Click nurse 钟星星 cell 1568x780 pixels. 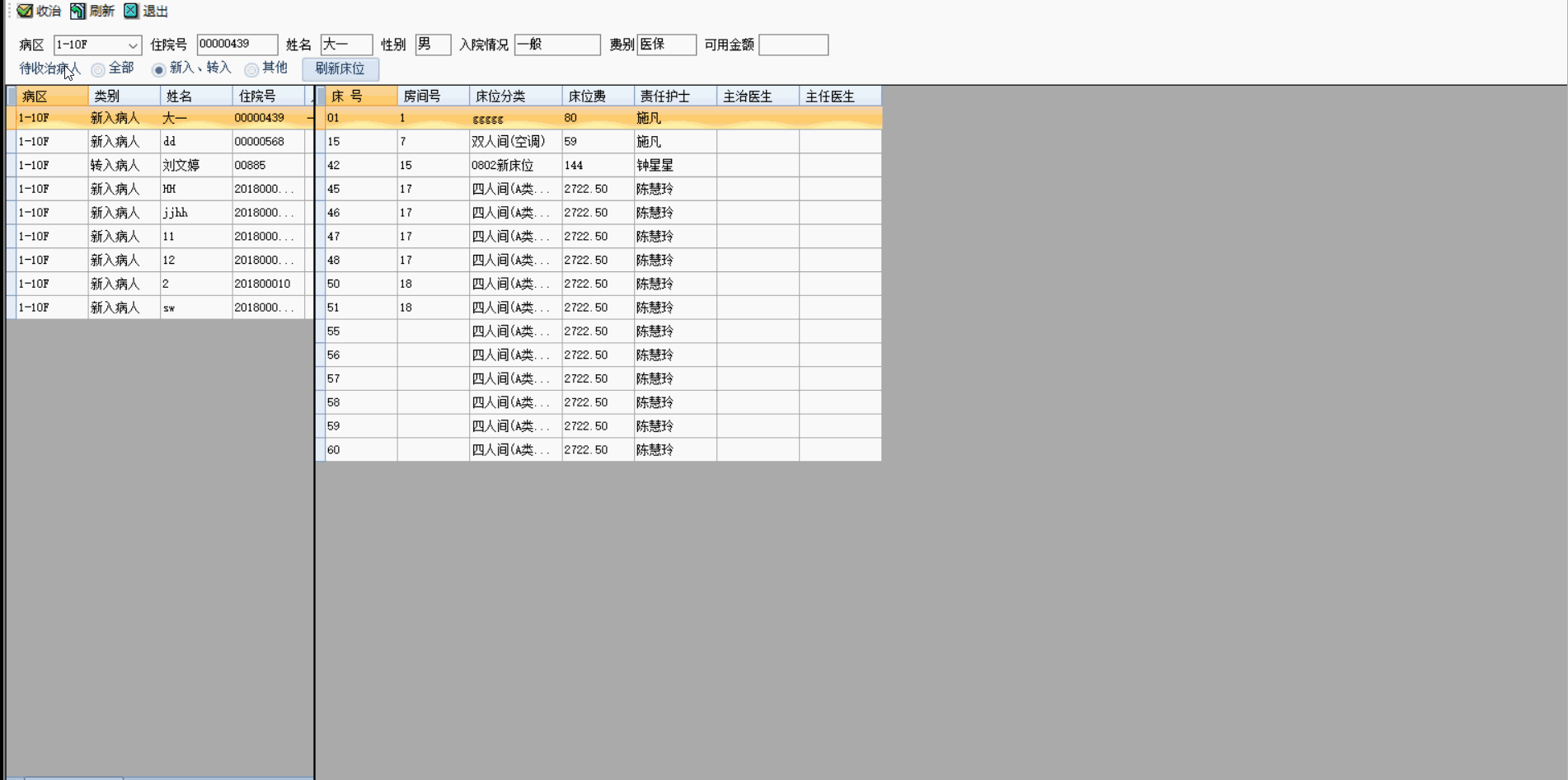676,166
